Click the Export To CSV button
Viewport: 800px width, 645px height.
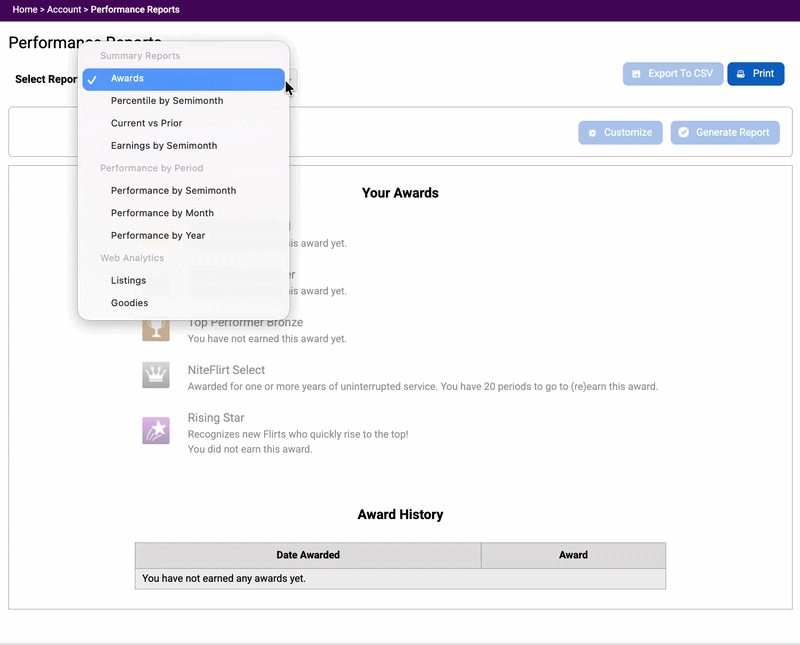672,74
